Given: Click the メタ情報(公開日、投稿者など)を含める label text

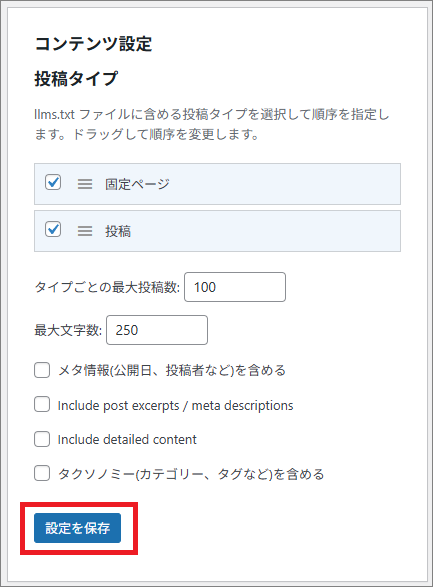Looking at the screenshot, I should coord(172,370).
